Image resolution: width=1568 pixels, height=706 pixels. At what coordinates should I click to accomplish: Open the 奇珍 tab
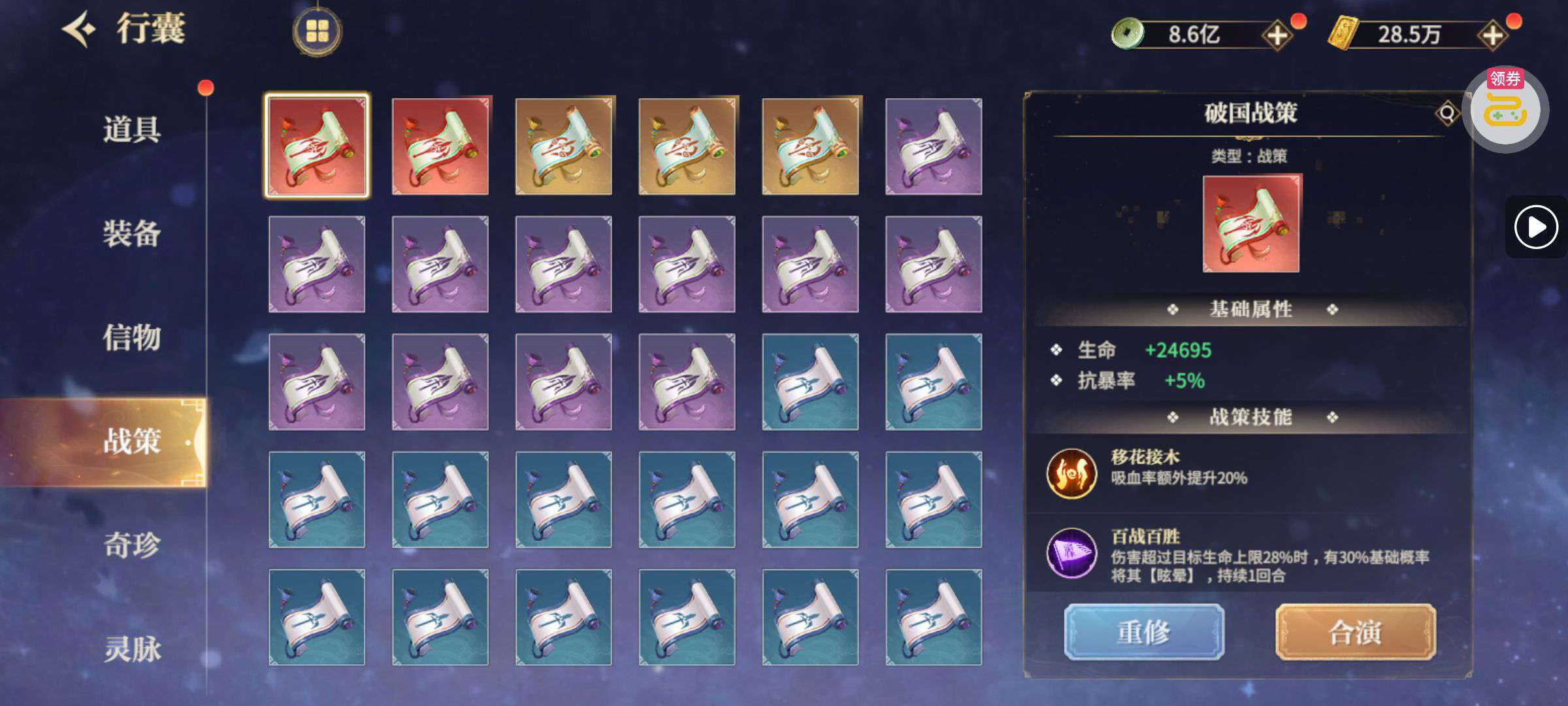(x=131, y=545)
